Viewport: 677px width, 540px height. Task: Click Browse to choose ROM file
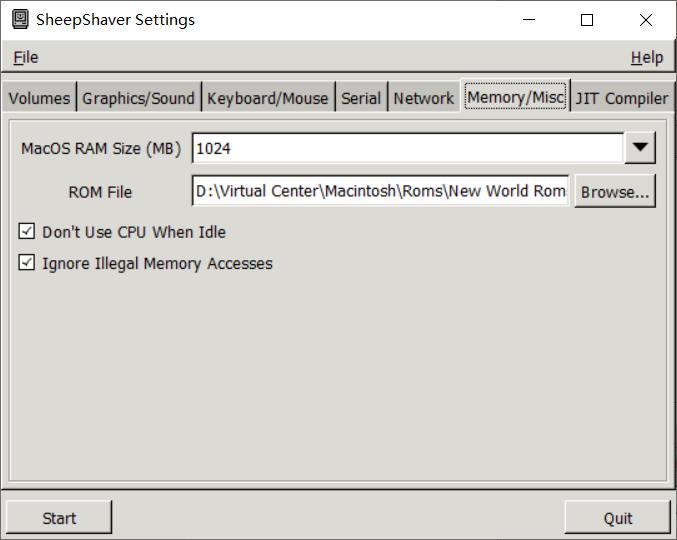tap(615, 191)
